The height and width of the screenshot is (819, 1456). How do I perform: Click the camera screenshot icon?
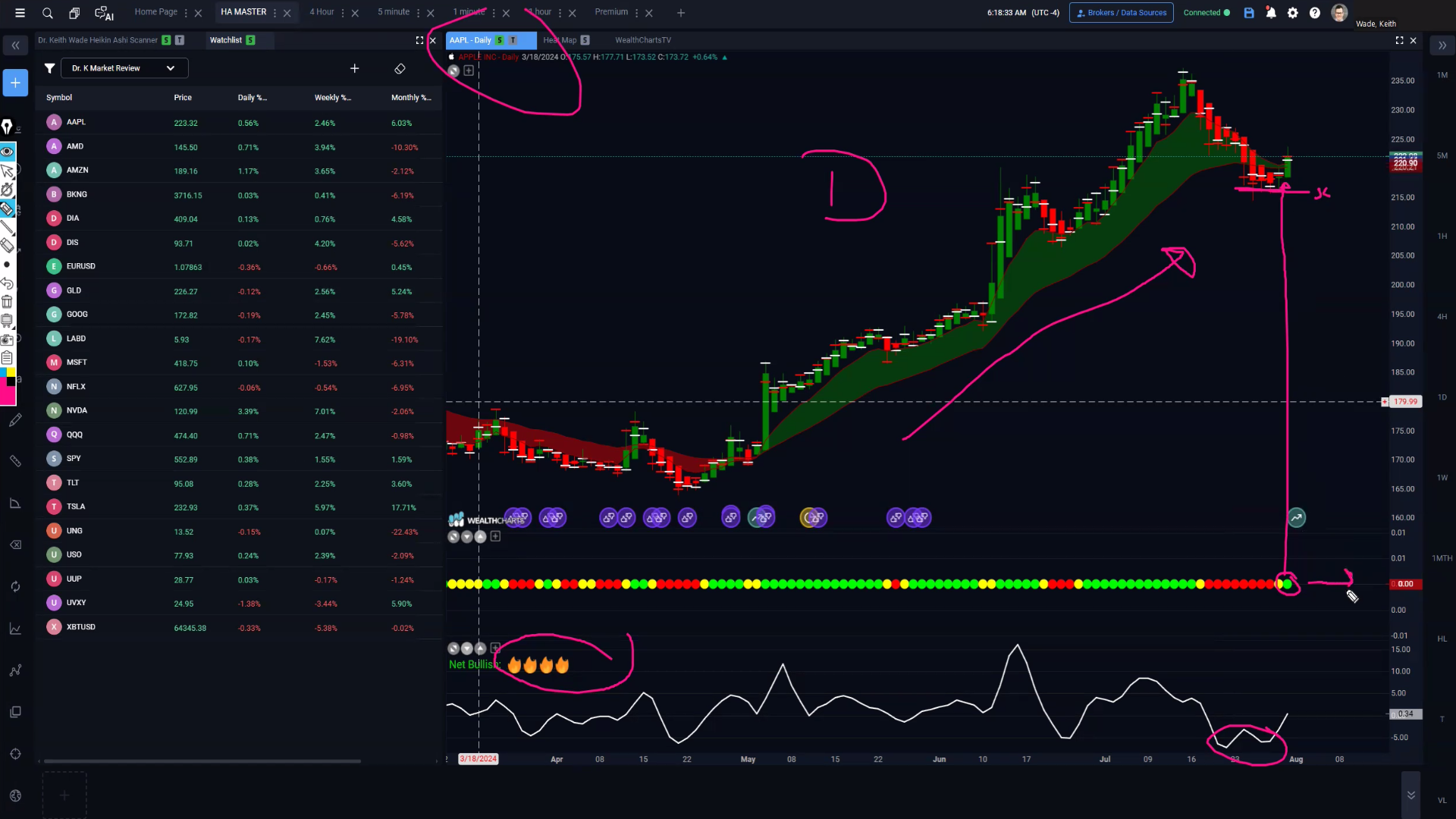[x=7, y=340]
